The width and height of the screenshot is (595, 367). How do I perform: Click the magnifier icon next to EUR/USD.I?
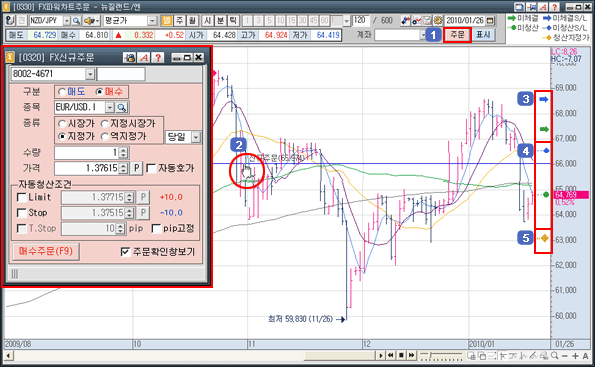[x=122, y=107]
